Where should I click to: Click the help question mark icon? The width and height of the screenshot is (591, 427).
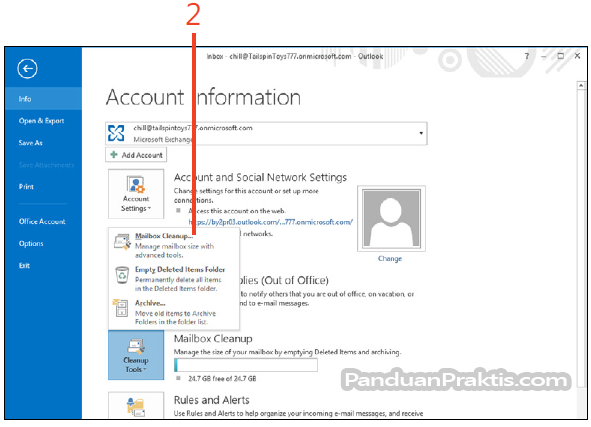click(x=527, y=56)
